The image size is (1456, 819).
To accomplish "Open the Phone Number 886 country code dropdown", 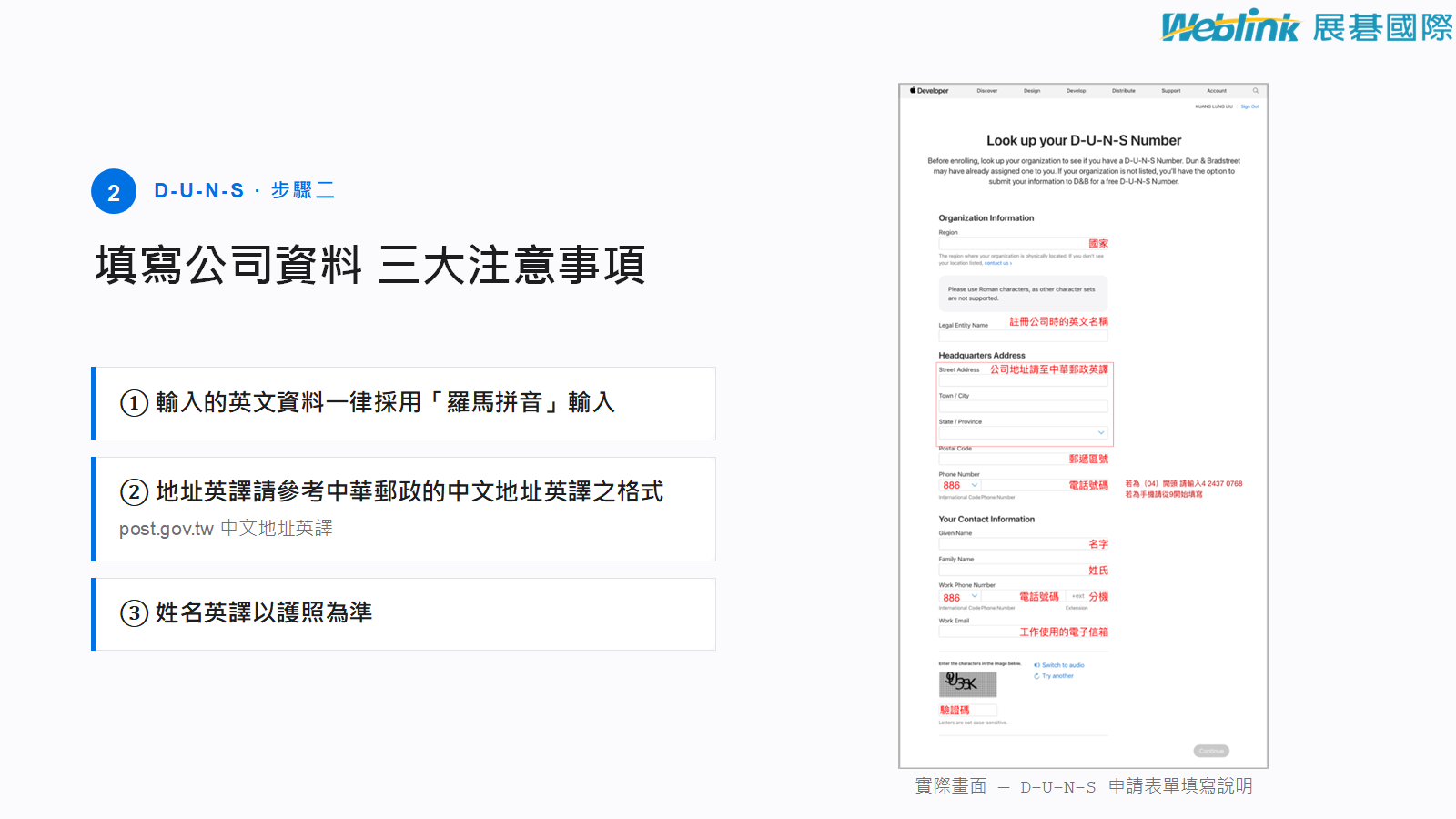I will point(959,485).
